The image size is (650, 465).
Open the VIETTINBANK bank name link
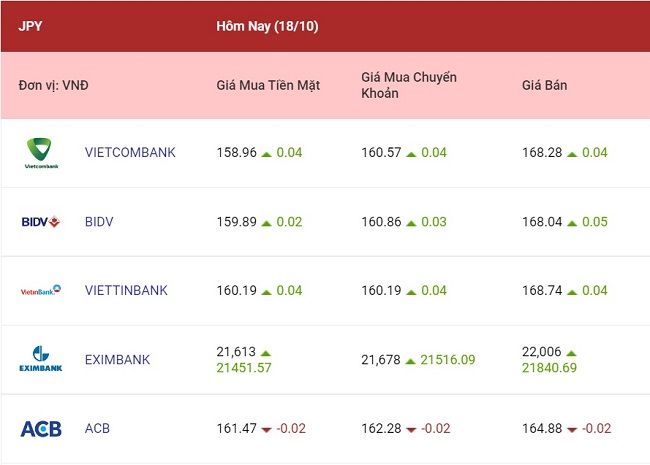coord(126,290)
